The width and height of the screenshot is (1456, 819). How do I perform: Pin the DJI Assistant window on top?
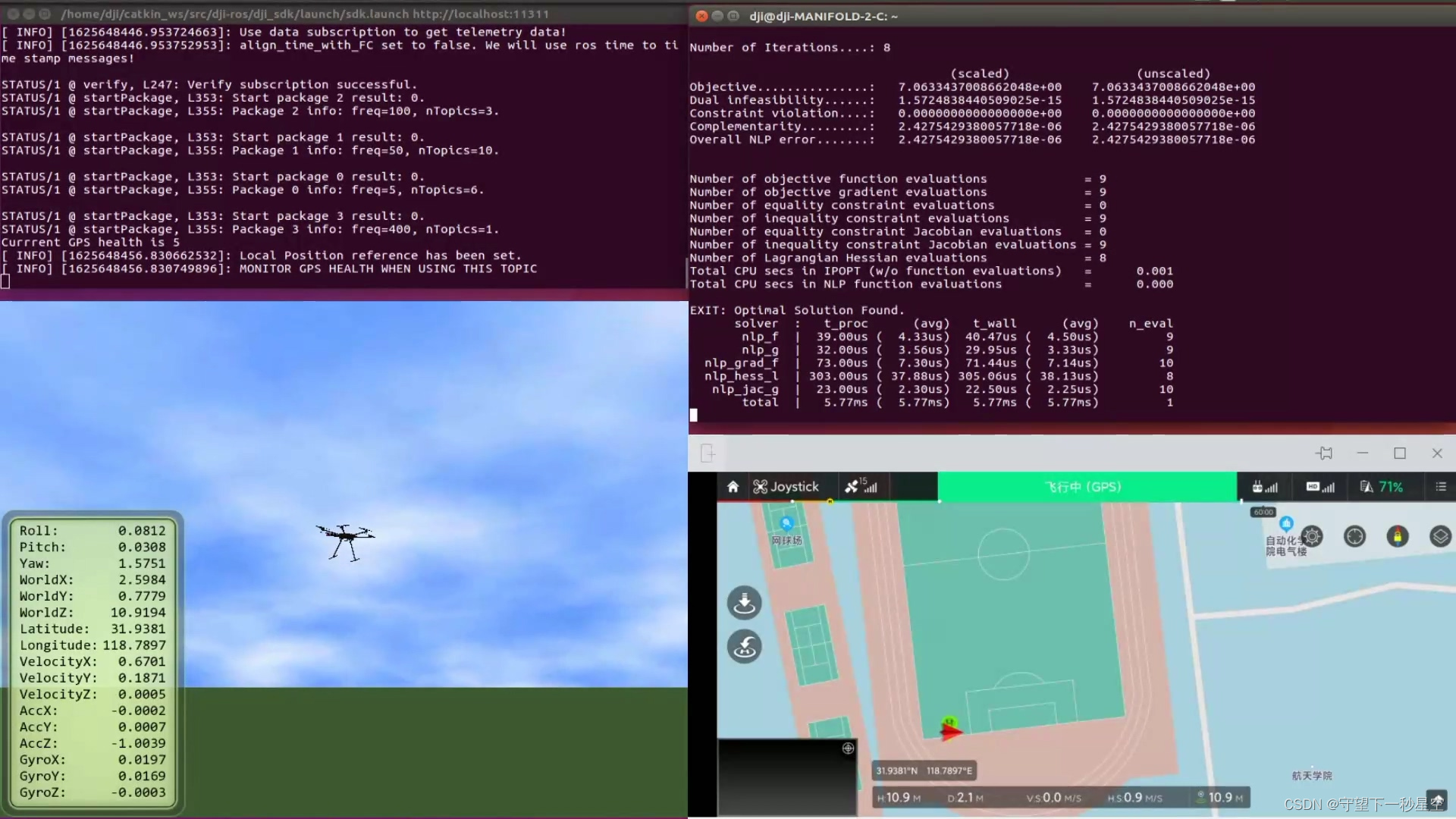point(1325,453)
